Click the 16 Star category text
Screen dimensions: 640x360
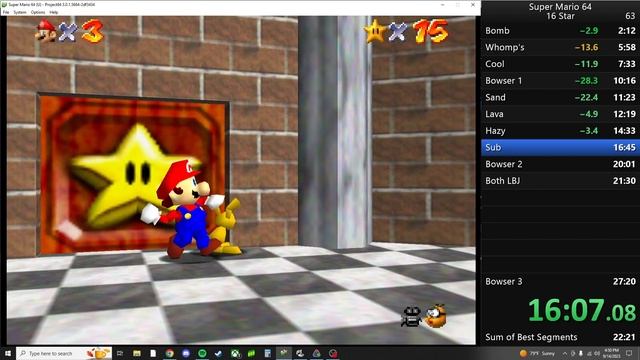click(x=560, y=16)
